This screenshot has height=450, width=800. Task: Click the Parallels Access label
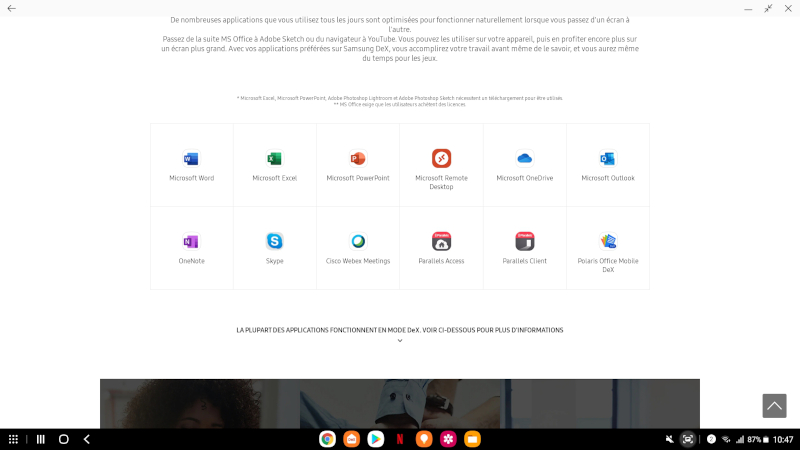click(x=441, y=261)
